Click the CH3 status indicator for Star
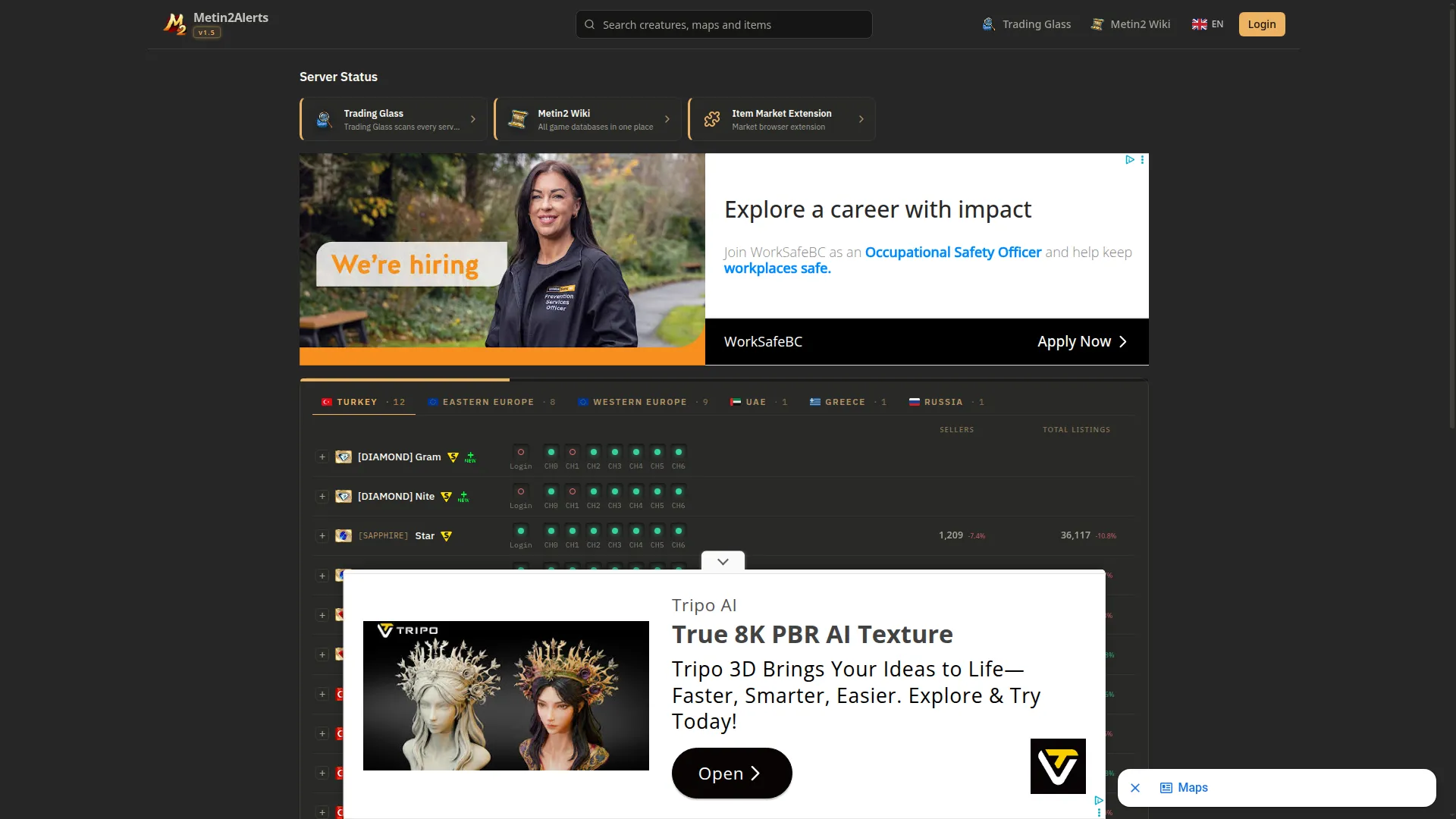 (x=615, y=531)
